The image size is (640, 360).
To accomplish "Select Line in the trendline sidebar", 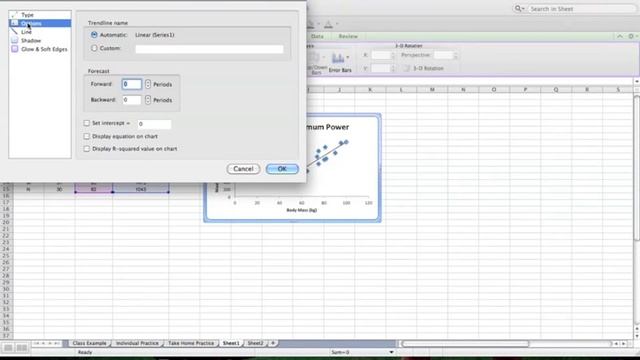I will tap(26, 32).
